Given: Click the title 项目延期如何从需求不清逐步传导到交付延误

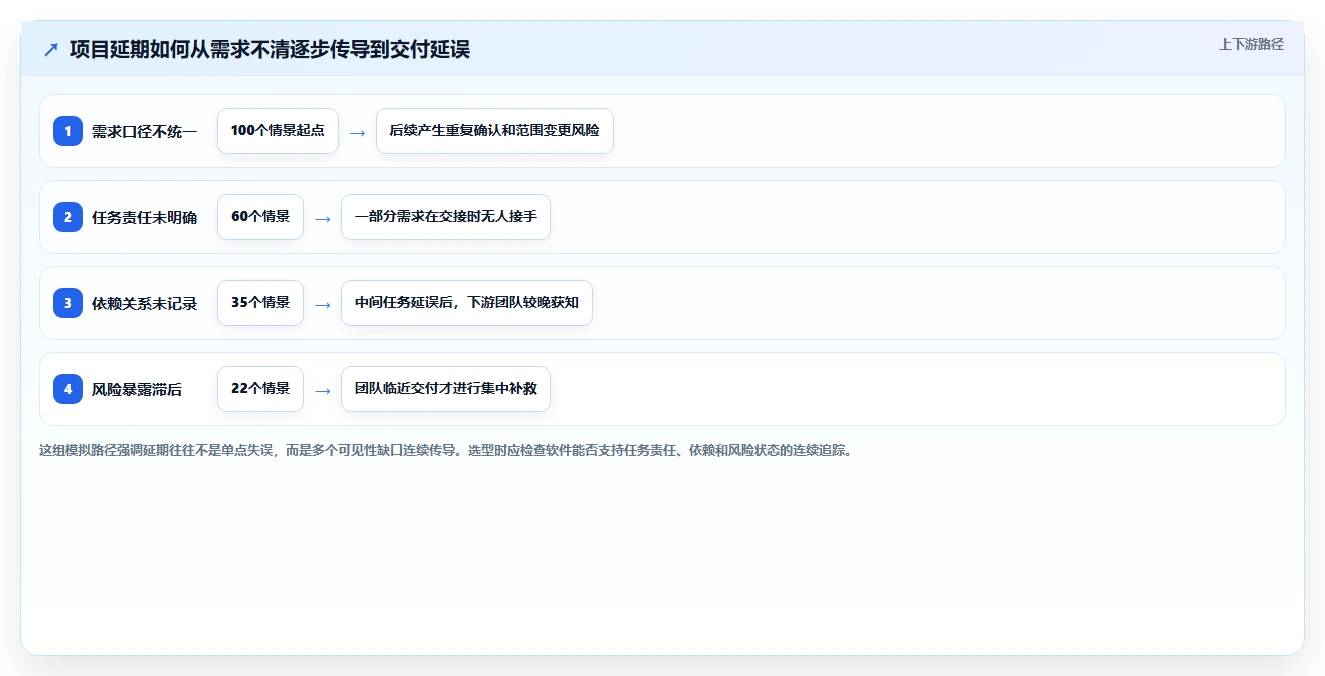Looking at the screenshot, I should (x=270, y=49).
